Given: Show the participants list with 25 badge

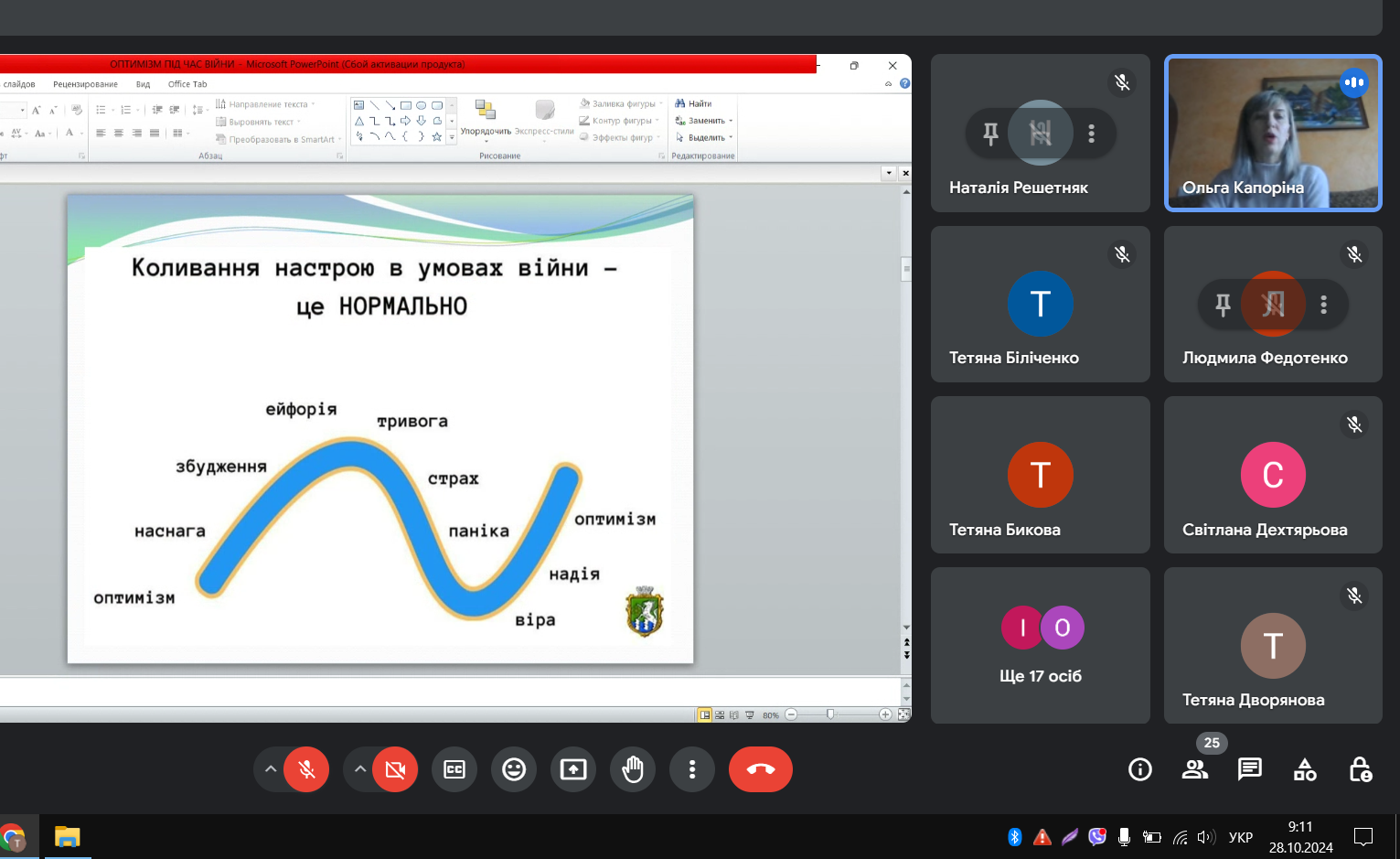Looking at the screenshot, I should [1194, 769].
